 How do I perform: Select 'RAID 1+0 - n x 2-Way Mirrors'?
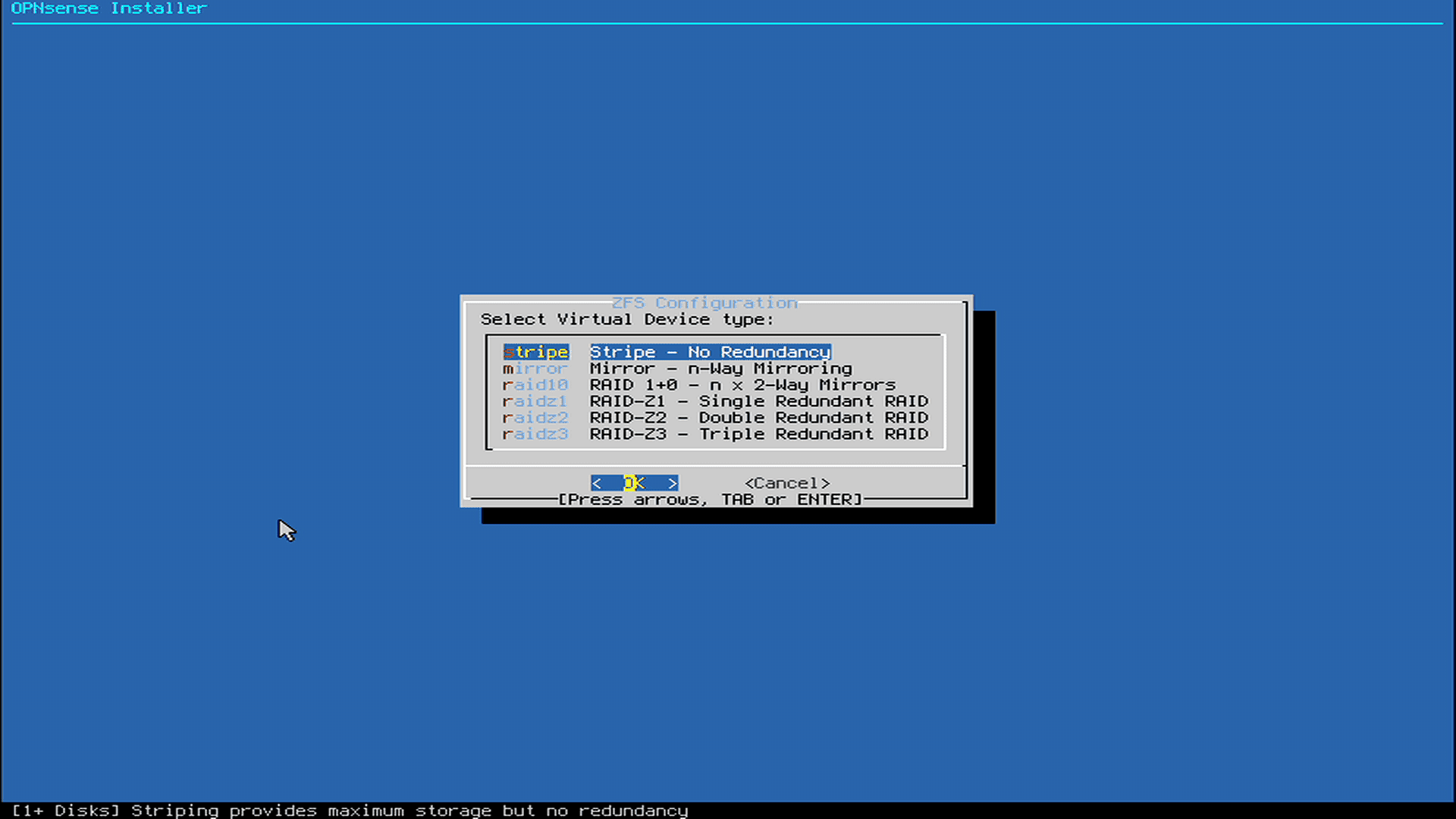click(742, 385)
